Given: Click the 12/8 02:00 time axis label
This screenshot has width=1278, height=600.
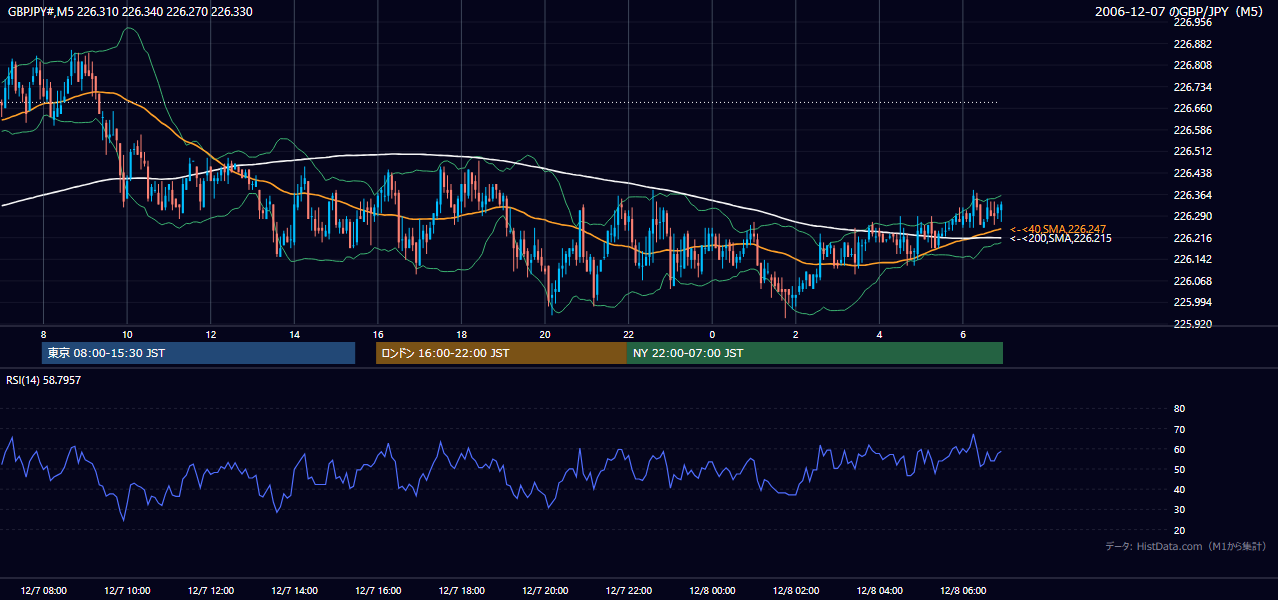Looking at the screenshot, I should [x=796, y=591].
